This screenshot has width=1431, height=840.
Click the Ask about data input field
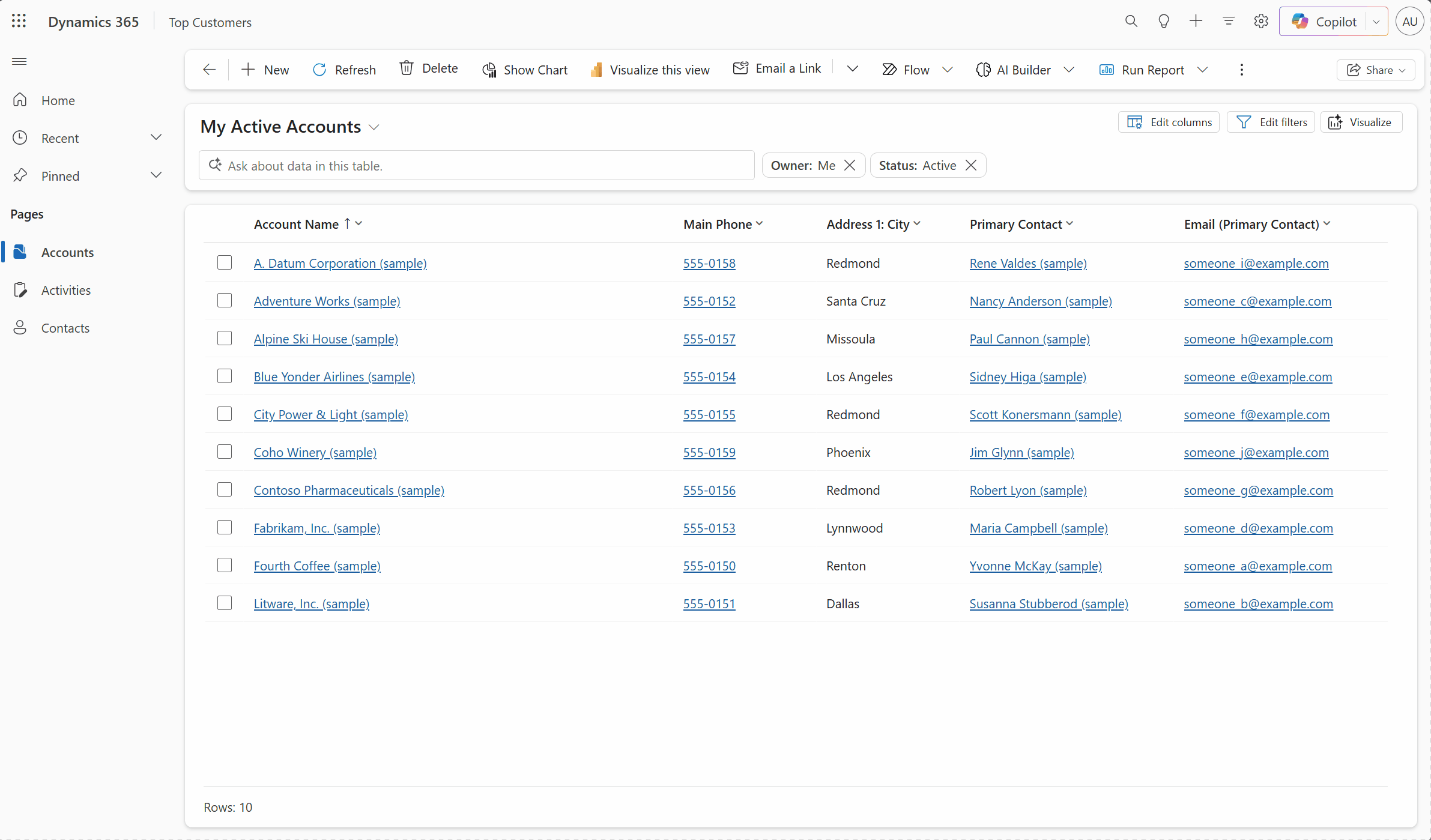coord(477,165)
